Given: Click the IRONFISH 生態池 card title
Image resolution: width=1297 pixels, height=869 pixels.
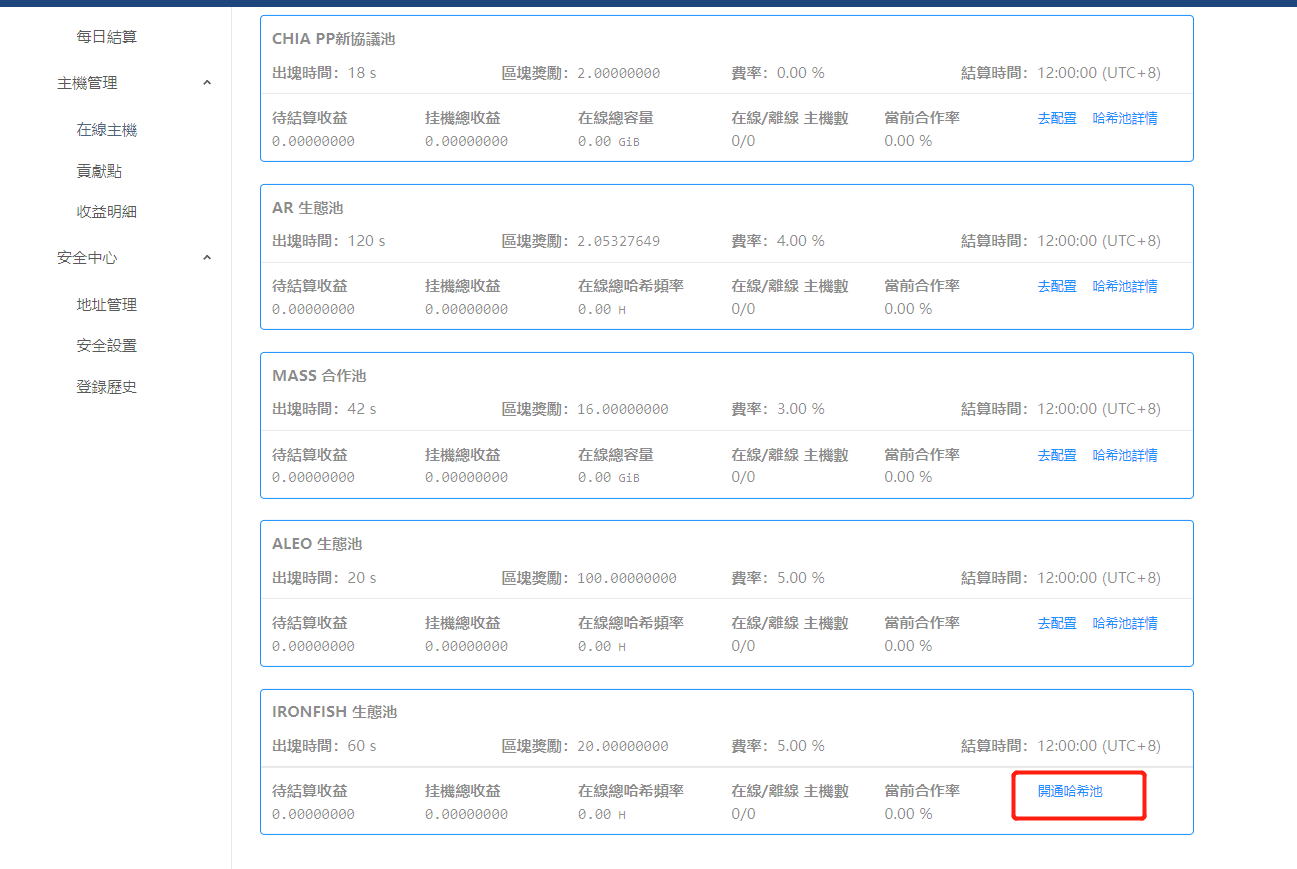Looking at the screenshot, I should coord(334,712).
